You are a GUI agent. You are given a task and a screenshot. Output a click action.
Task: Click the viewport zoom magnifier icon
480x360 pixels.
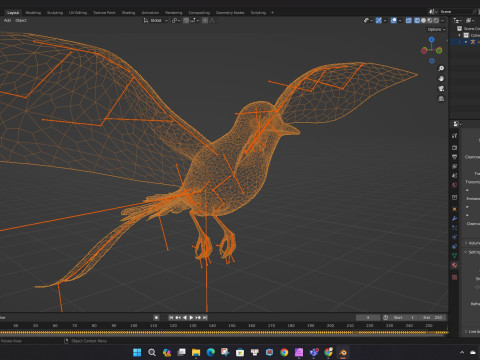click(x=441, y=68)
